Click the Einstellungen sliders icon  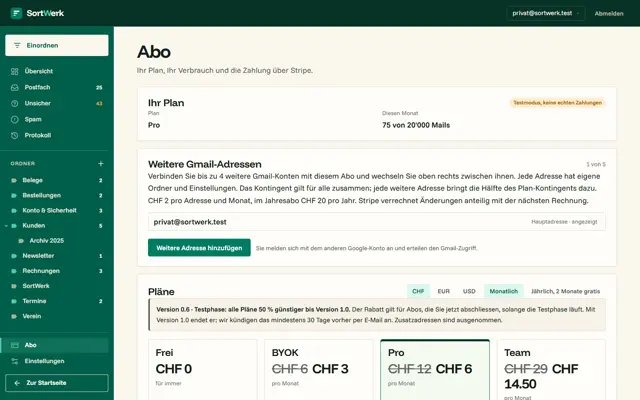click(15, 361)
